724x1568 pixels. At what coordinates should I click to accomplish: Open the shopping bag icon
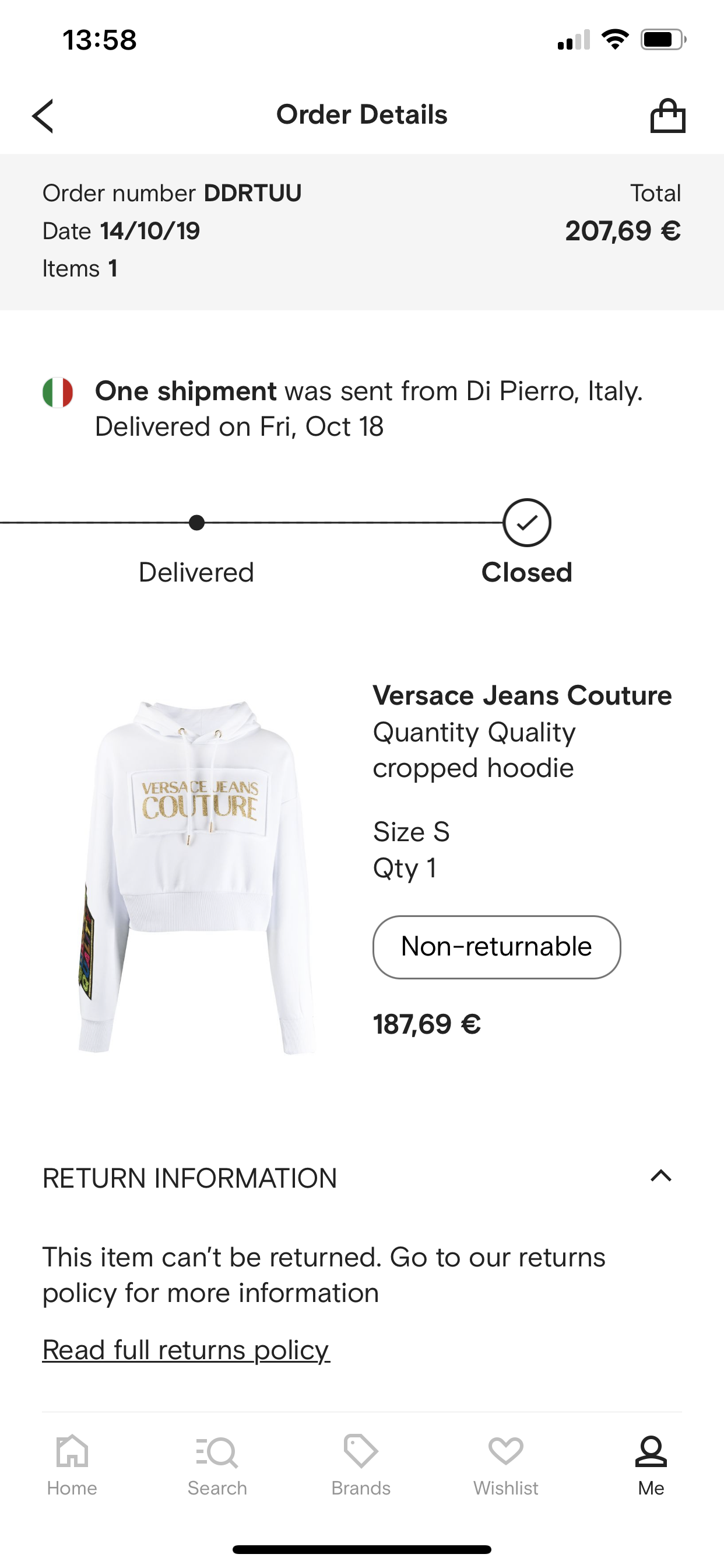[667, 116]
